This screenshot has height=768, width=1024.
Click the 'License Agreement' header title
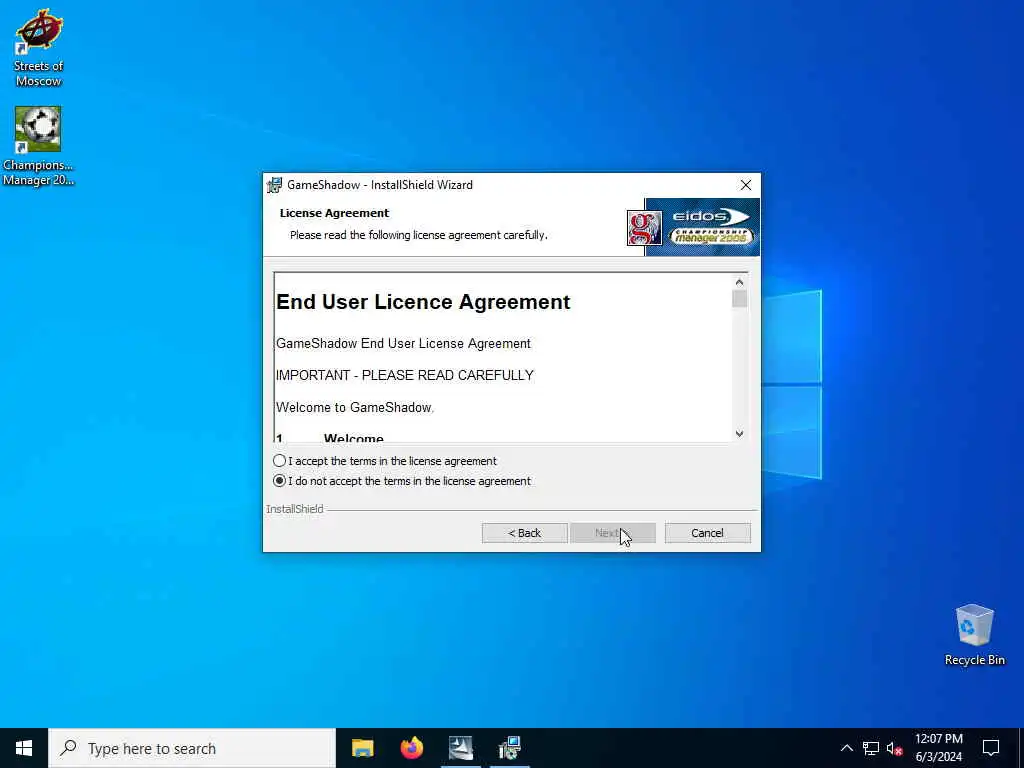(x=334, y=213)
